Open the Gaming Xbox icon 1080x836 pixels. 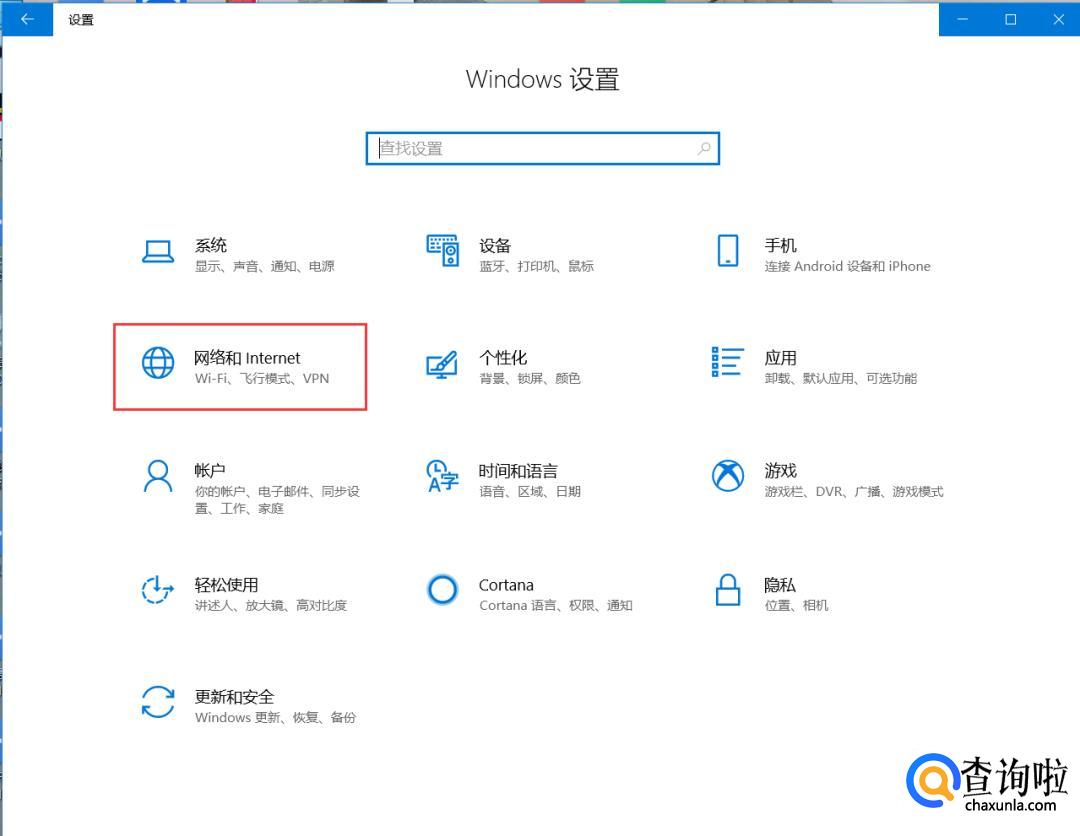[727, 476]
